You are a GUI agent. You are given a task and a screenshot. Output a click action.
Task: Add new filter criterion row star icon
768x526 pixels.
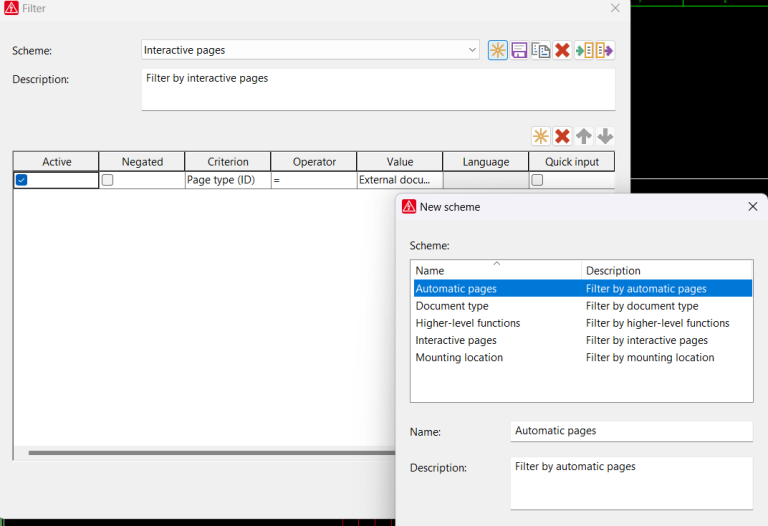click(x=541, y=136)
